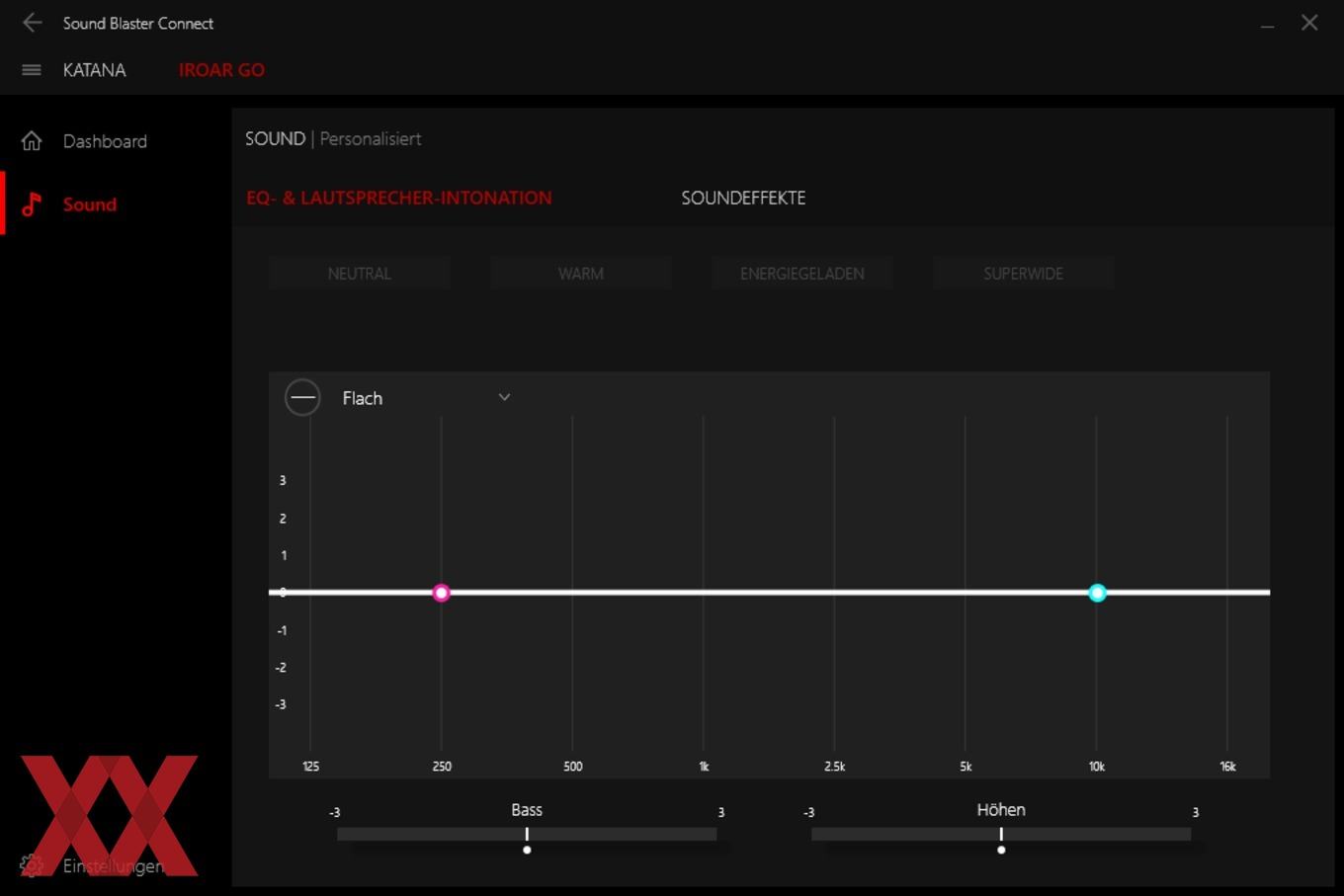Screen dimensions: 1344x896
Task: Expand the Flach EQ preset dropdown
Action: click(x=504, y=397)
